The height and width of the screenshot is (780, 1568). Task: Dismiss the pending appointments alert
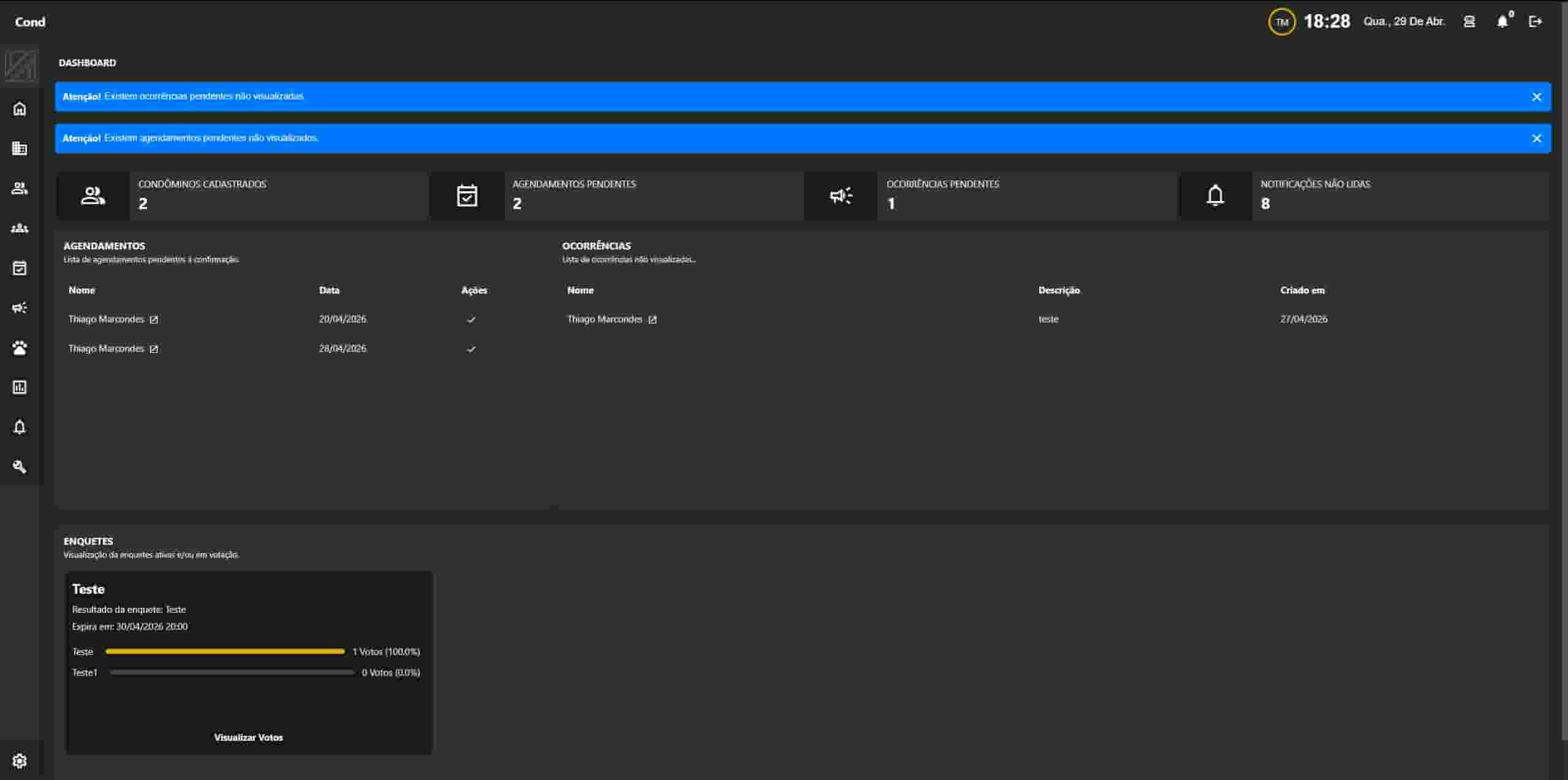(x=1536, y=138)
